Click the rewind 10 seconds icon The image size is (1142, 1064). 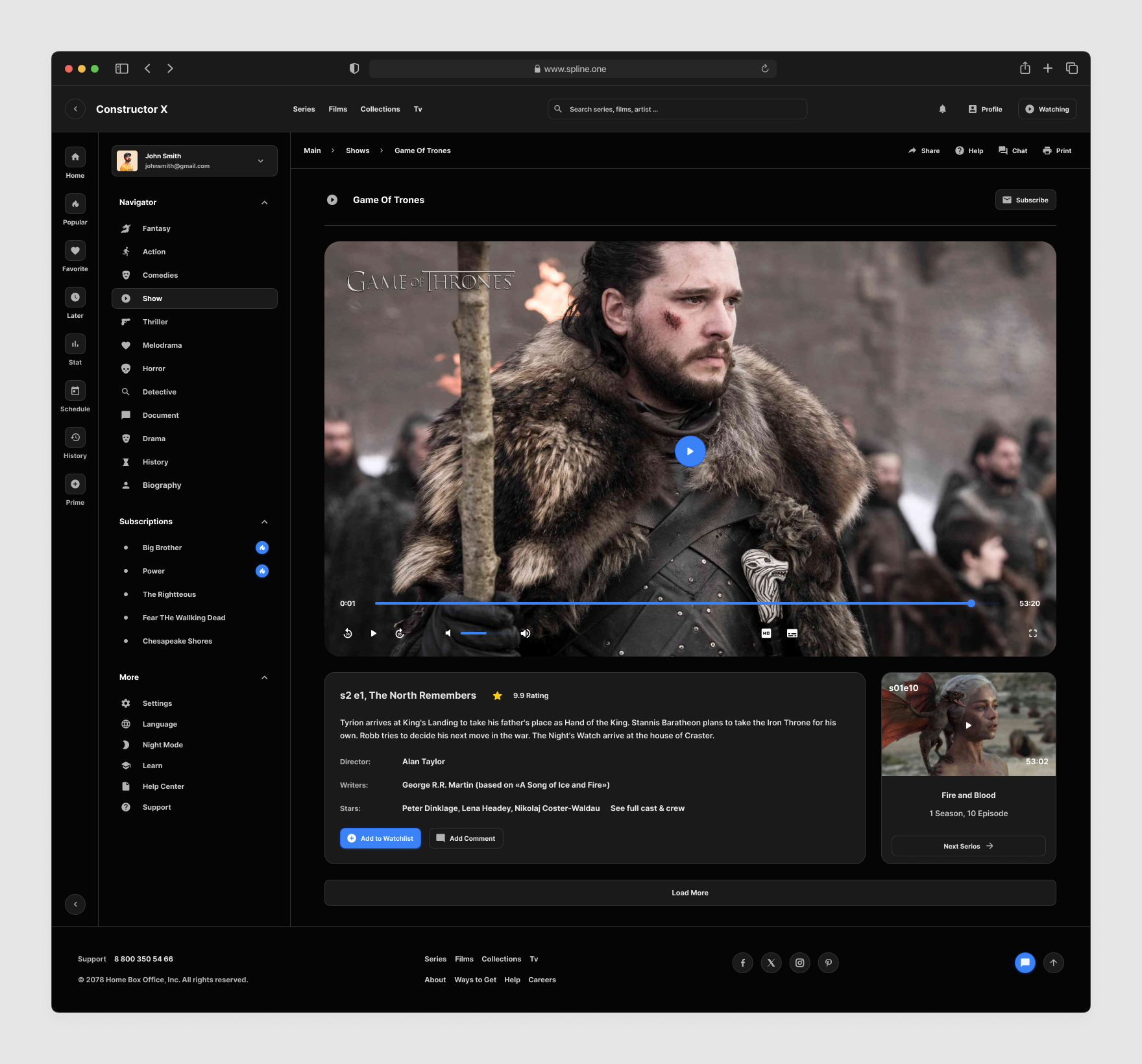coord(348,633)
